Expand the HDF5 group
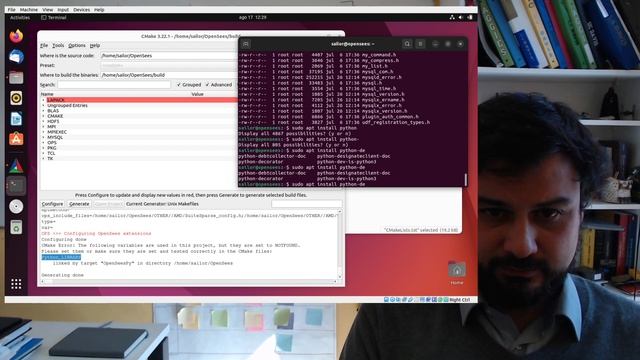The height and width of the screenshot is (360, 640). [x=43, y=121]
